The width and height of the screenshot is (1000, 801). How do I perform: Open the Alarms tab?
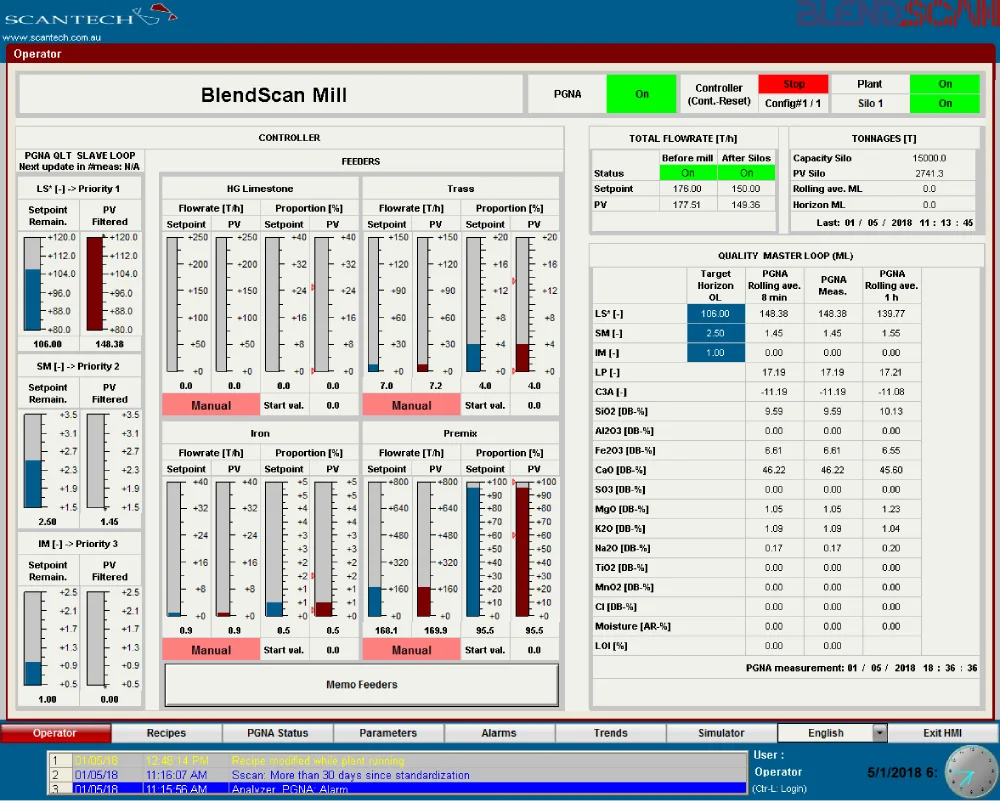point(499,733)
